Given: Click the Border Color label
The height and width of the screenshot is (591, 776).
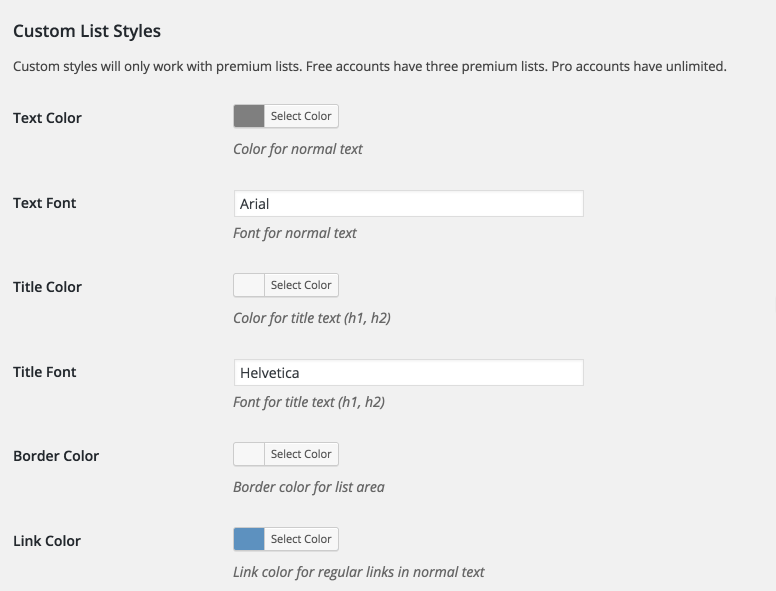Looking at the screenshot, I should 56,456.
